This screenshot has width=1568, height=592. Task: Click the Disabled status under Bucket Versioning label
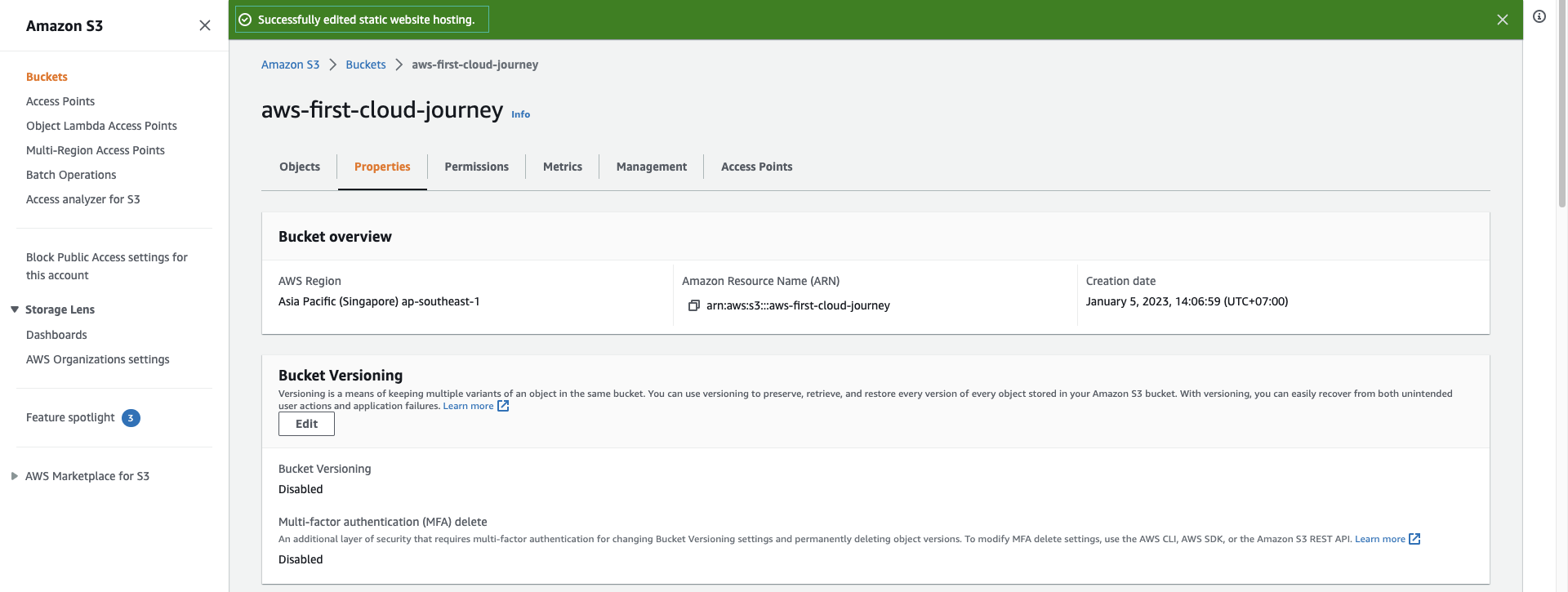click(x=301, y=489)
